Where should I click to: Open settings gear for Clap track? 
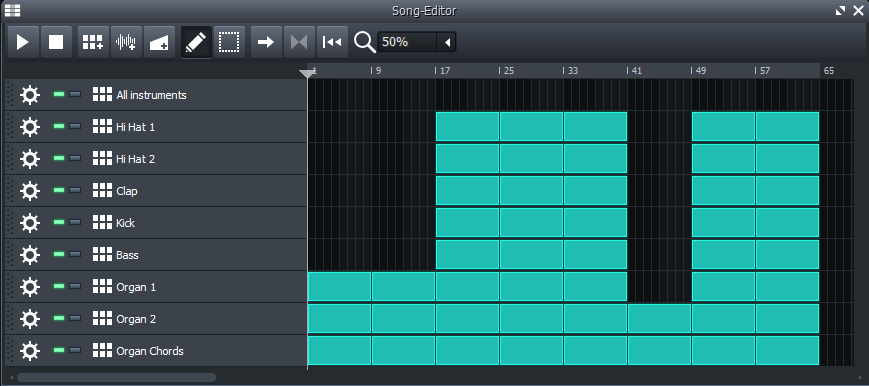[x=29, y=191]
